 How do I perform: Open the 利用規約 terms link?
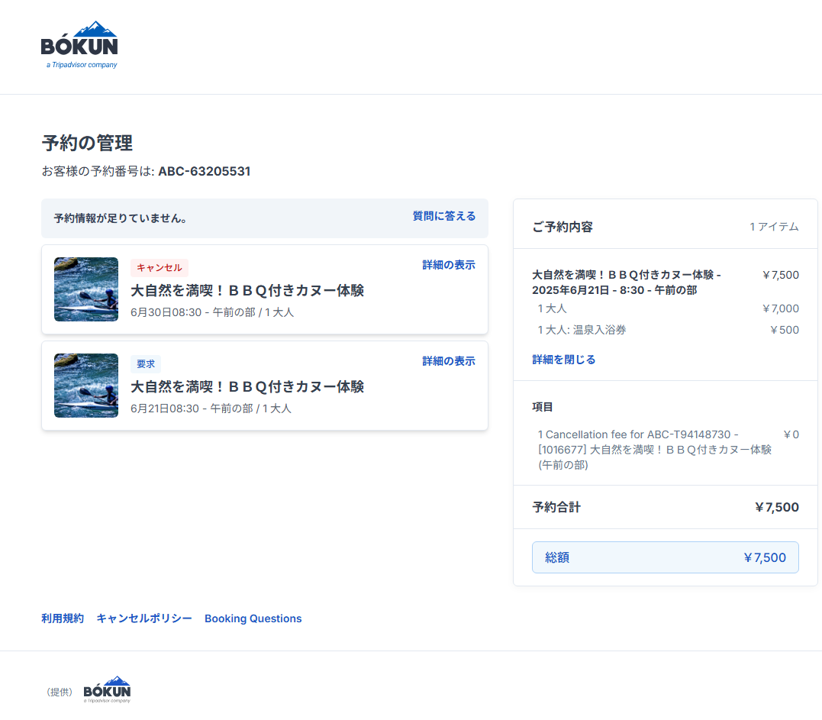pos(62,618)
